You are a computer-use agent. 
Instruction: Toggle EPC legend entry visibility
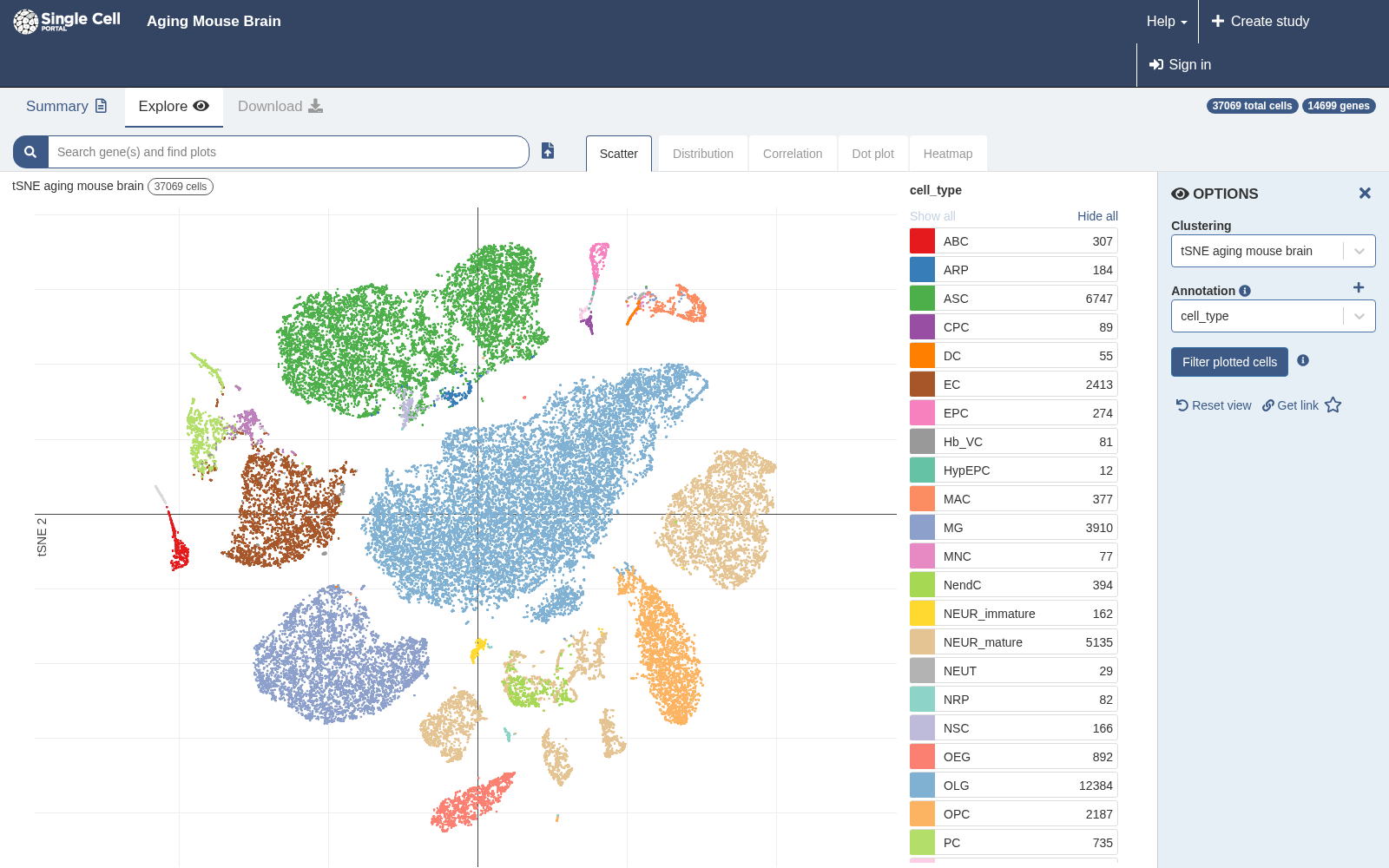[x=1014, y=413]
